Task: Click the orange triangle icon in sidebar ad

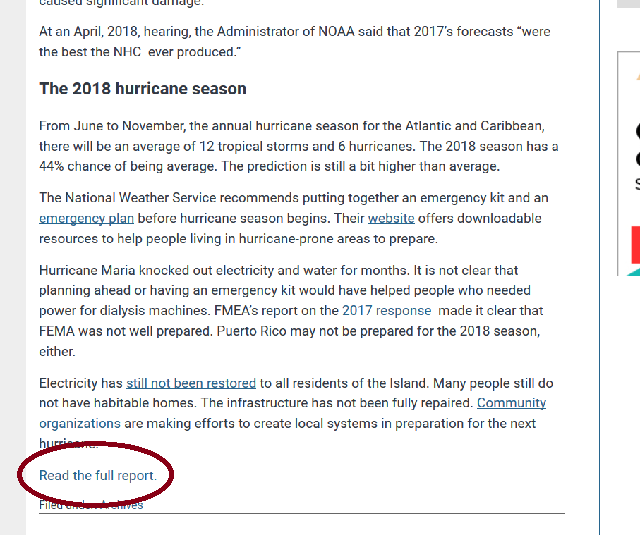Action: (638, 77)
